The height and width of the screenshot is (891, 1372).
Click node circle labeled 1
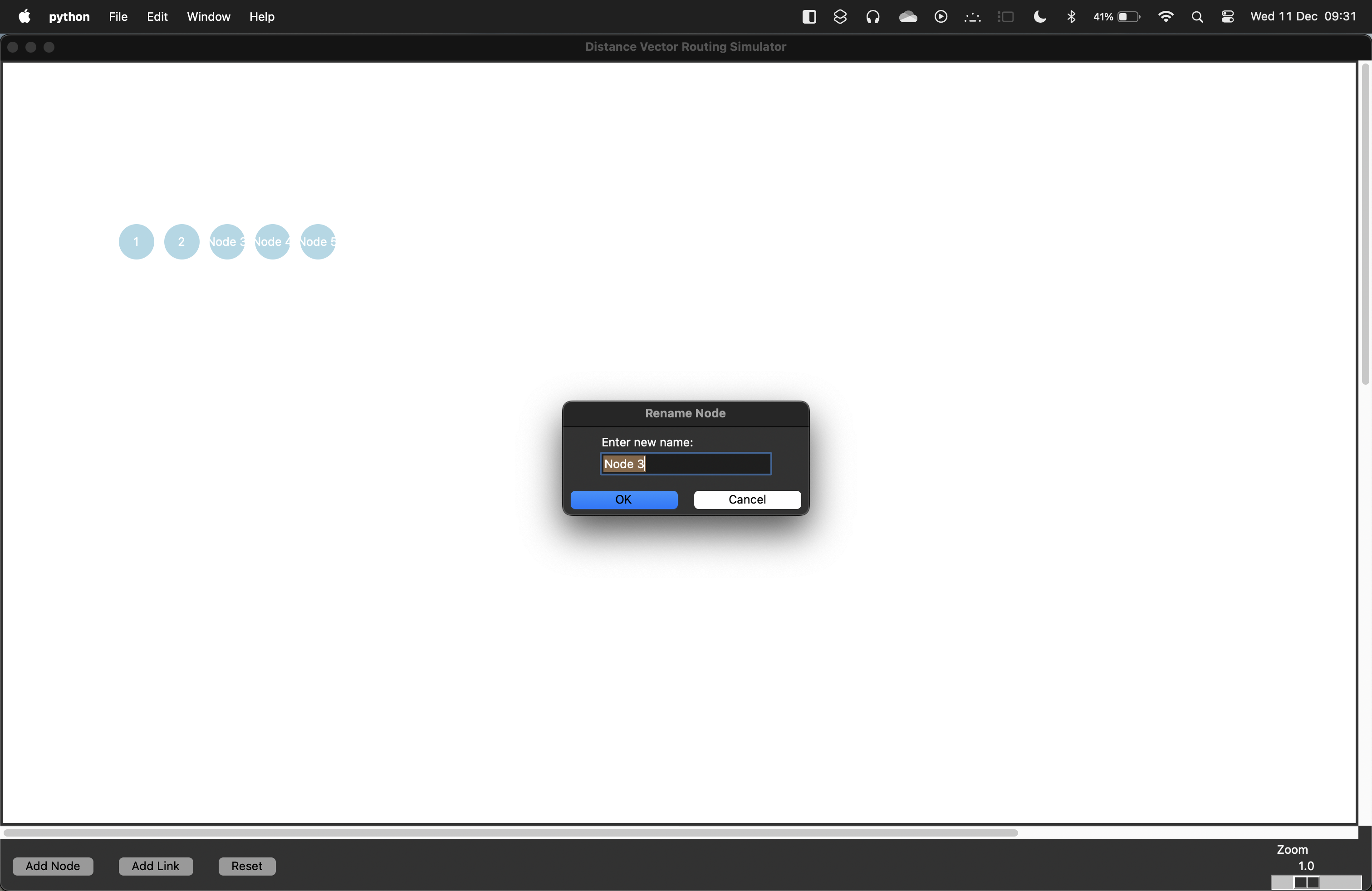coord(136,241)
